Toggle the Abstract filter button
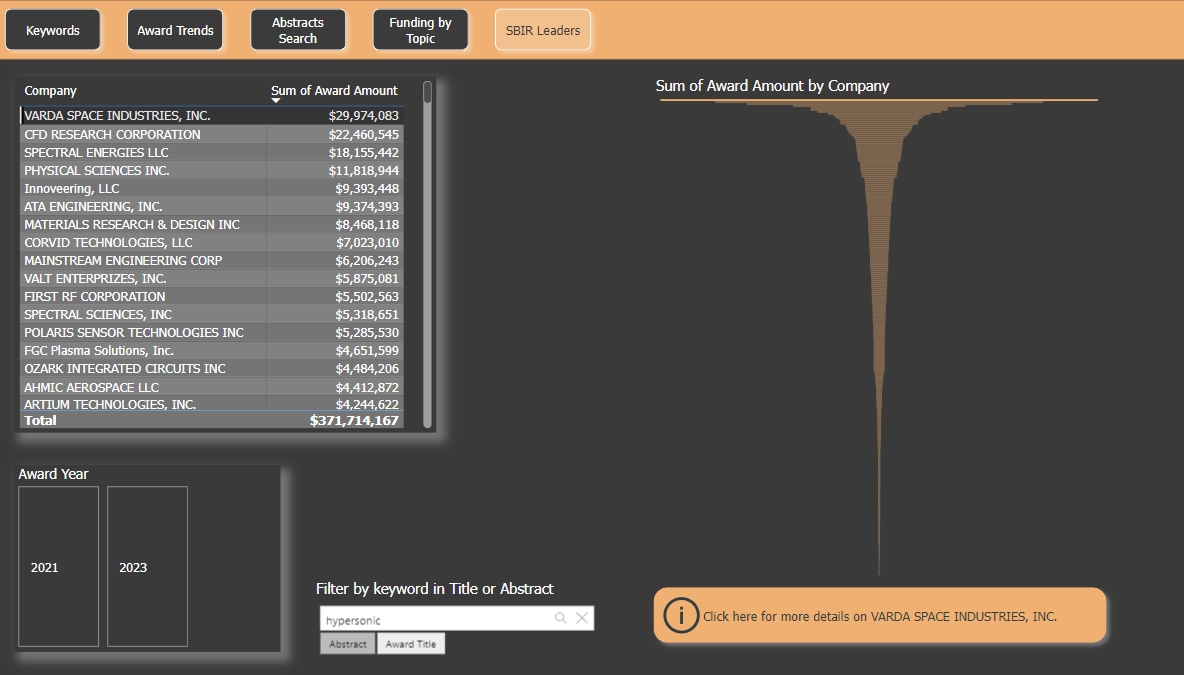Image resolution: width=1184 pixels, height=675 pixels. tap(347, 644)
